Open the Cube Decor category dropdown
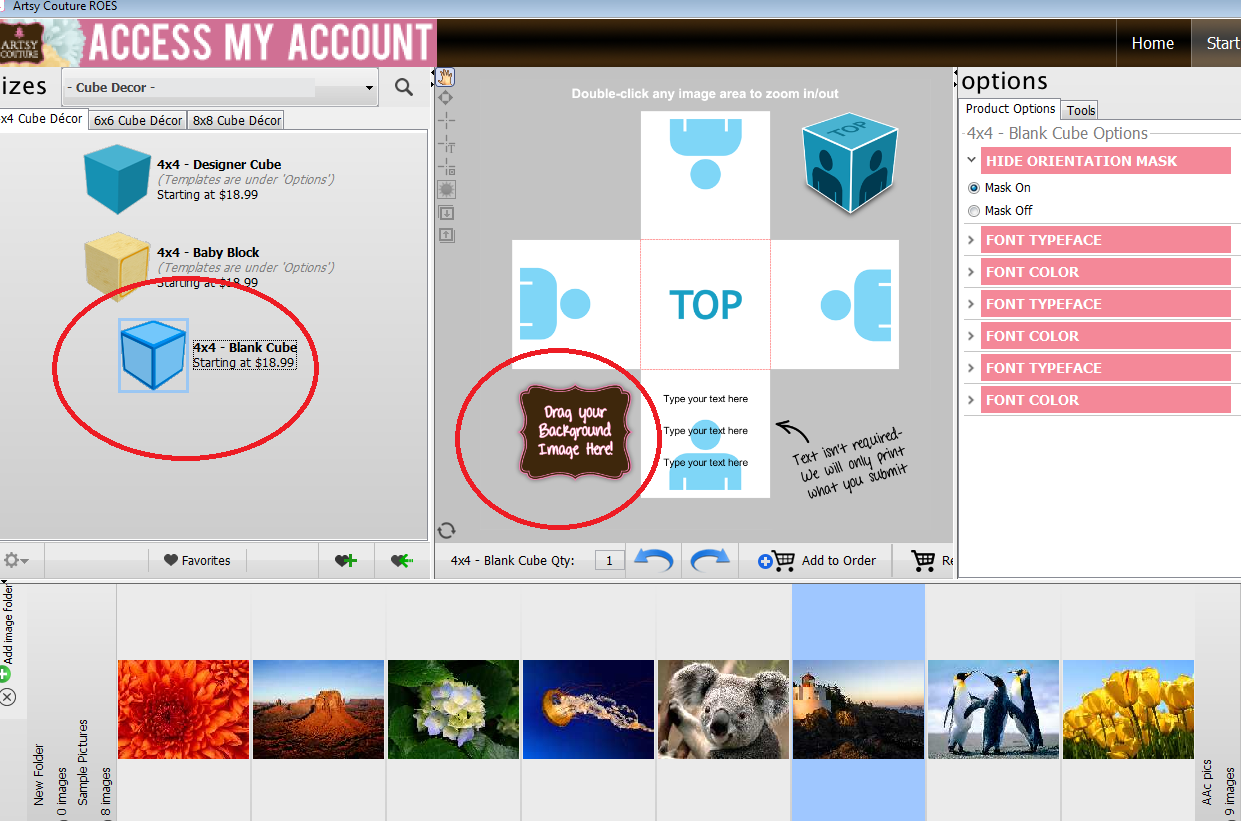 (x=220, y=88)
